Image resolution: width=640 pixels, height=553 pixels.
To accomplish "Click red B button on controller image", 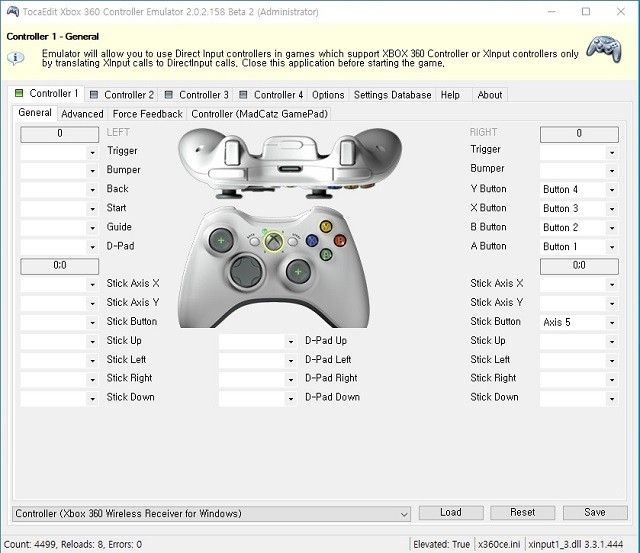I will 340,240.
